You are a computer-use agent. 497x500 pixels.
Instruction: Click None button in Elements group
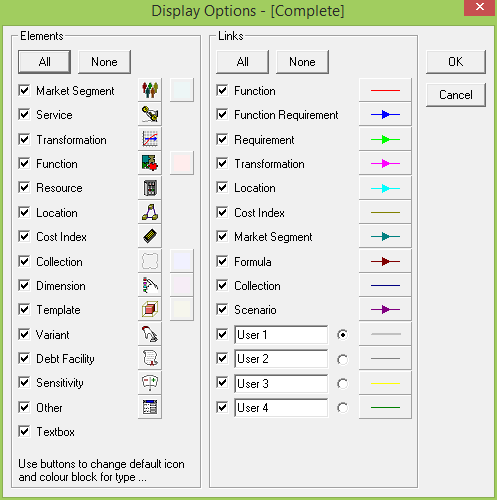click(x=104, y=62)
